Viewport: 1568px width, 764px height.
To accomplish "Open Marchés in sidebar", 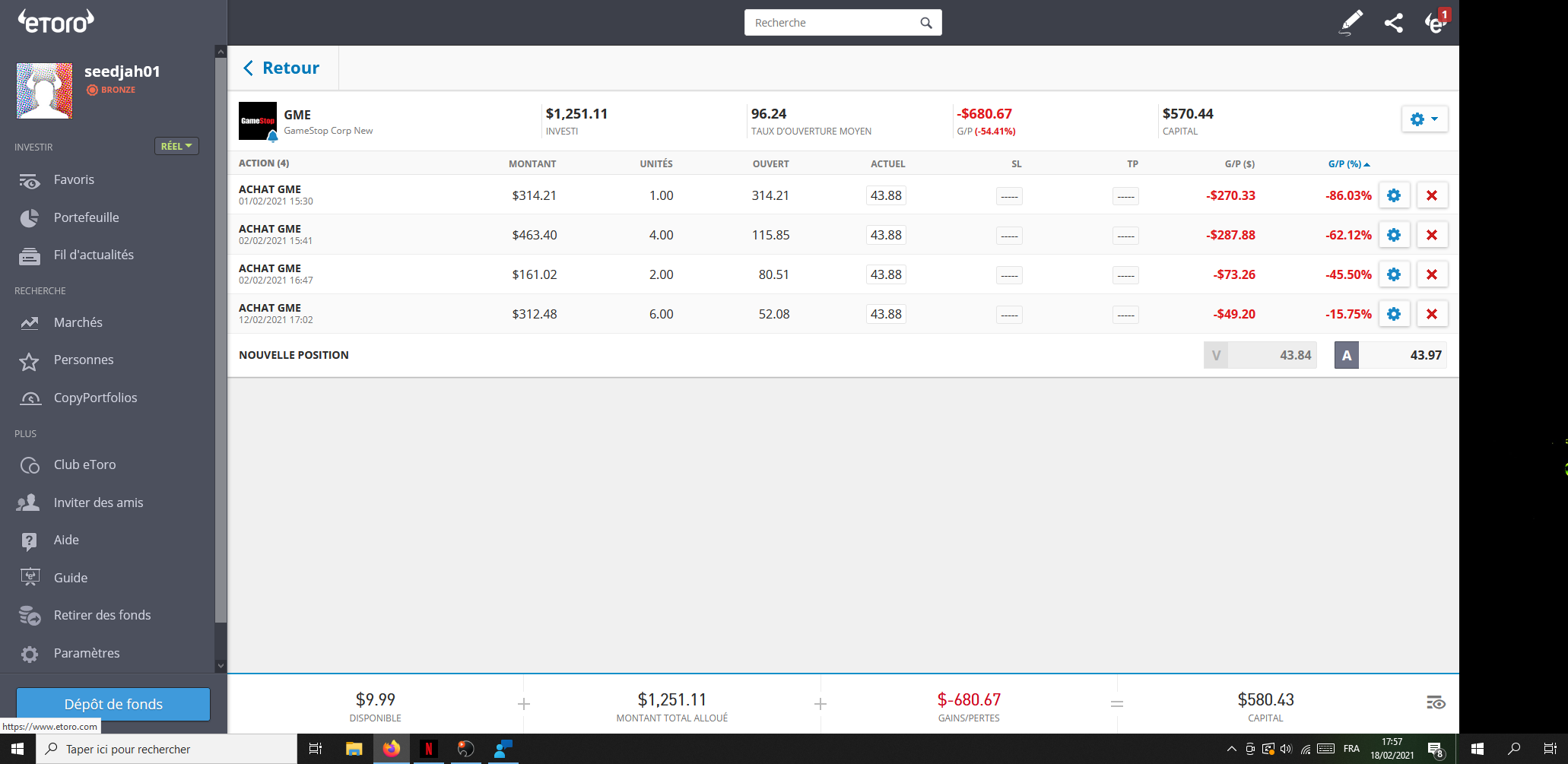I will coord(78,322).
